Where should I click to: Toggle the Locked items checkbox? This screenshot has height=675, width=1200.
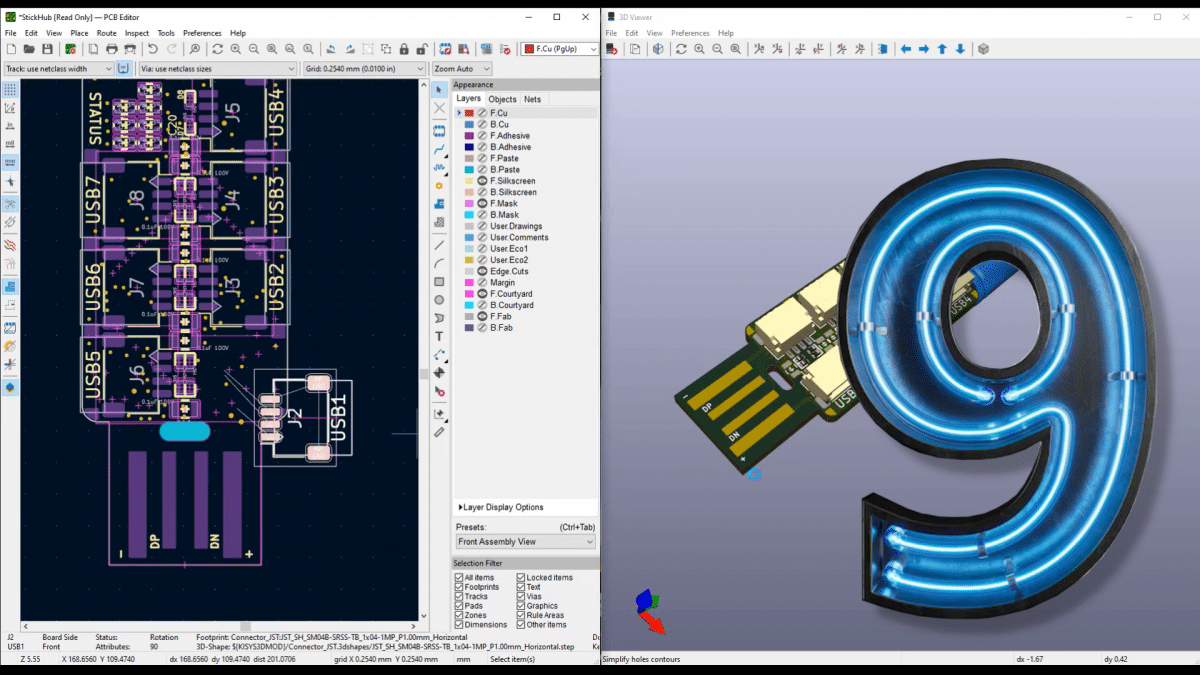[521, 577]
